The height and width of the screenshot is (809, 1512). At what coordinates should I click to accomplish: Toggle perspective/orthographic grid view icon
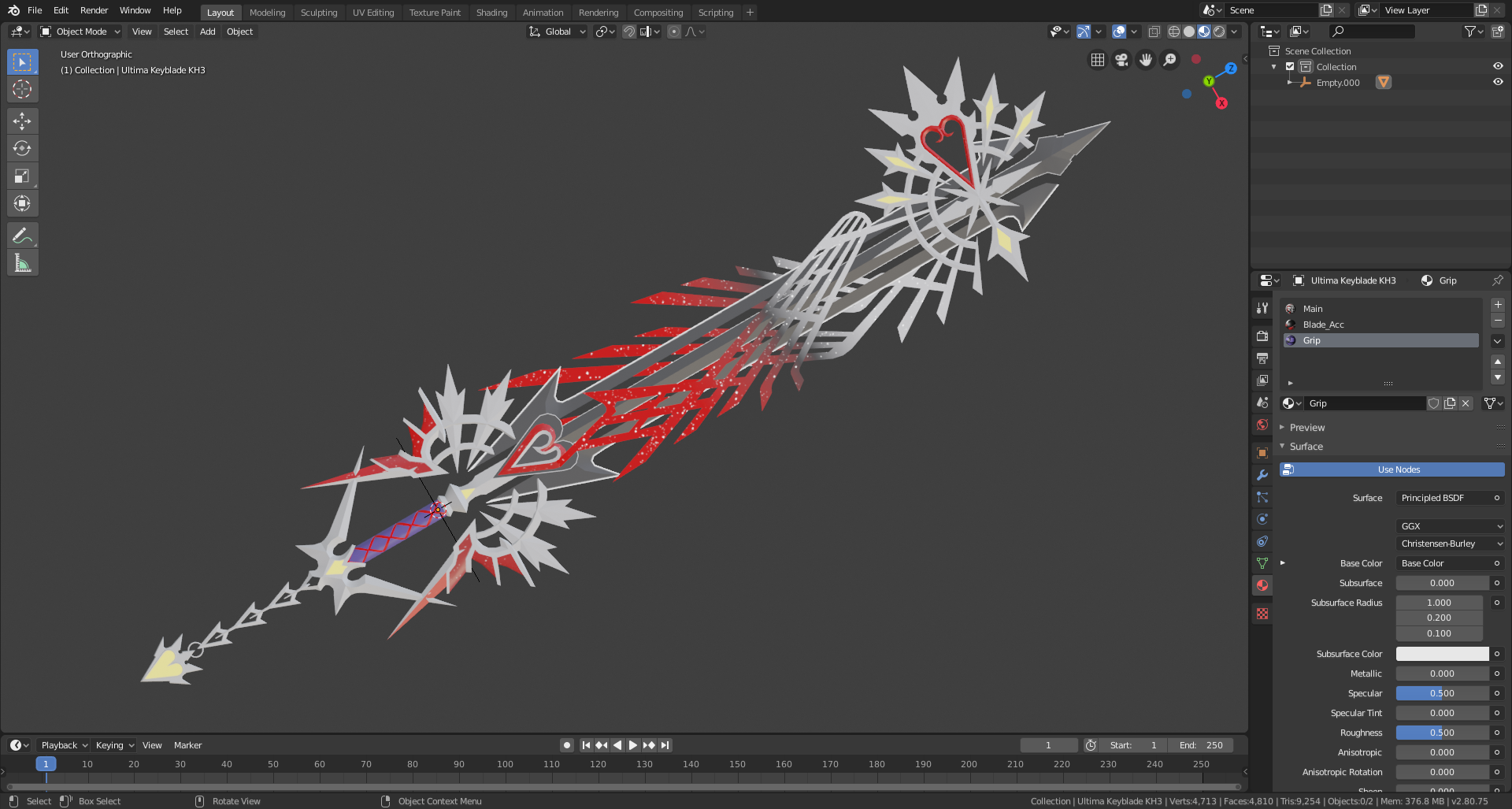click(x=1098, y=60)
